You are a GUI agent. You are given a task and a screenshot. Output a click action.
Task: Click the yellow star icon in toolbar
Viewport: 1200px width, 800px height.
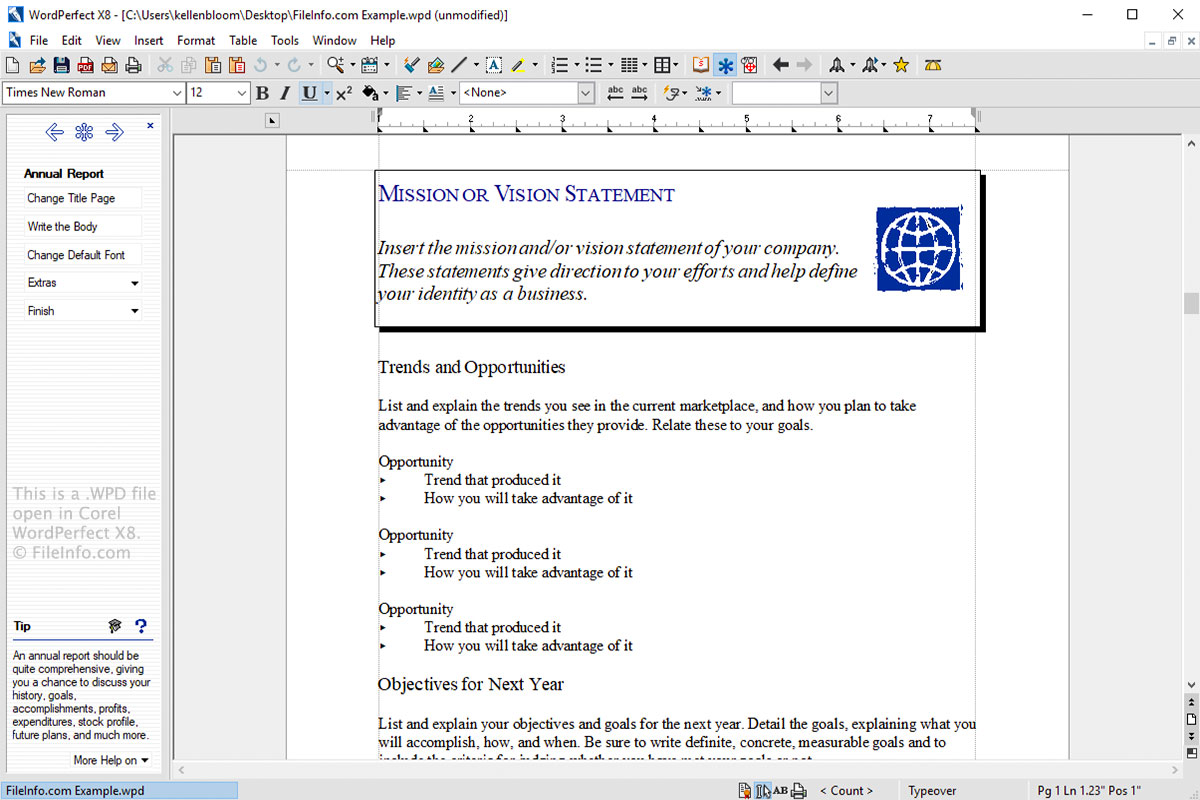point(901,66)
